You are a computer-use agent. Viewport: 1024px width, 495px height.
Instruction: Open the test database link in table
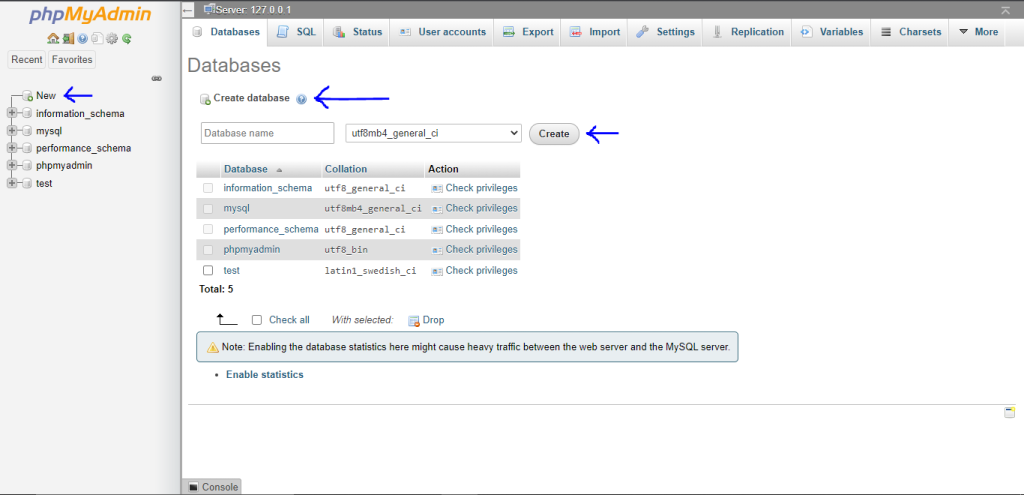231,270
